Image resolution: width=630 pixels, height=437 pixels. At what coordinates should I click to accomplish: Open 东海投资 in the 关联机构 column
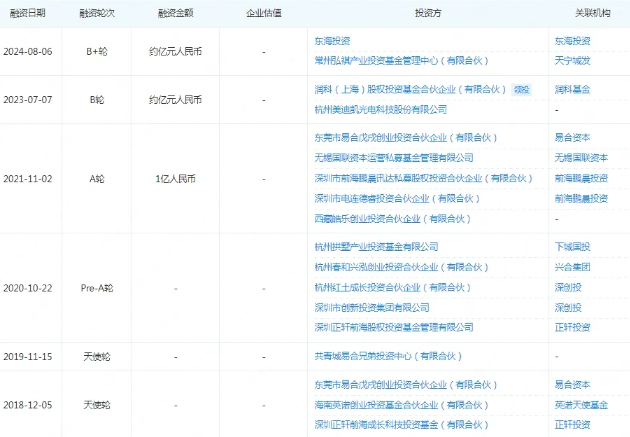(x=573, y=41)
